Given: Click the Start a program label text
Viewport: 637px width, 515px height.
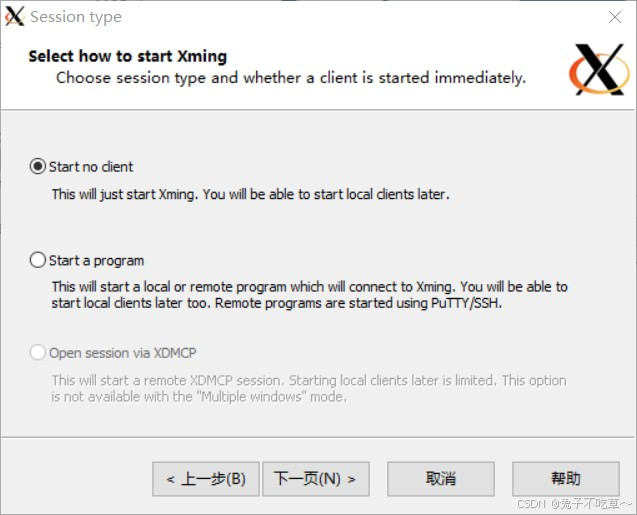Looking at the screenshot, I should pyautogui.click(x=96, y=261).
